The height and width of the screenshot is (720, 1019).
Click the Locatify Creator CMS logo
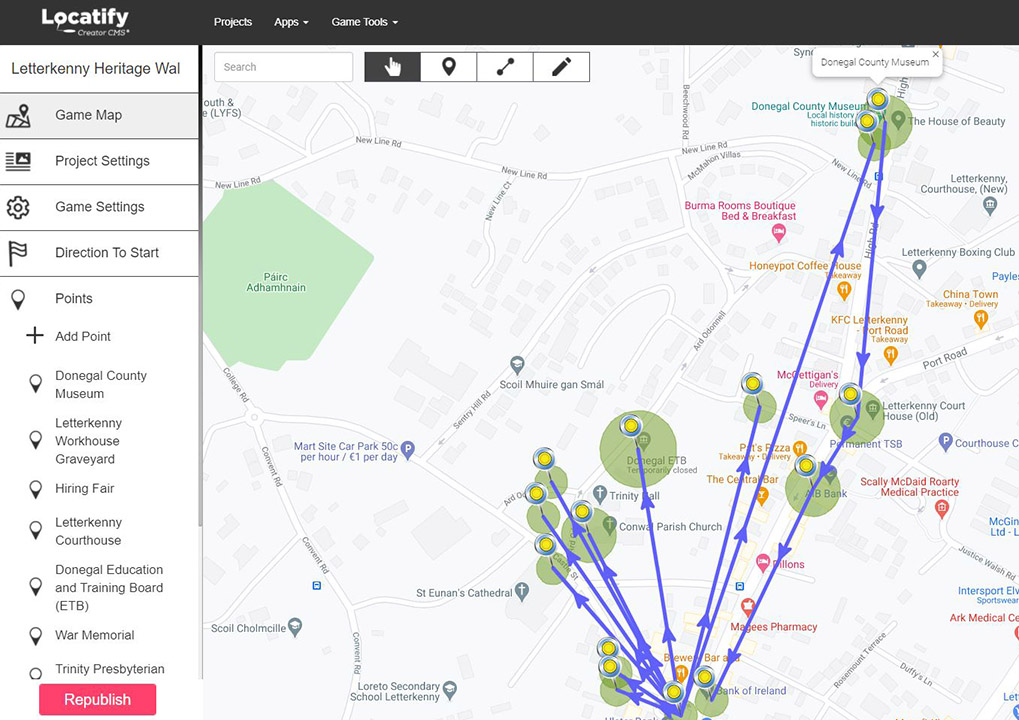pyautogui.click(x=85, y=22)
